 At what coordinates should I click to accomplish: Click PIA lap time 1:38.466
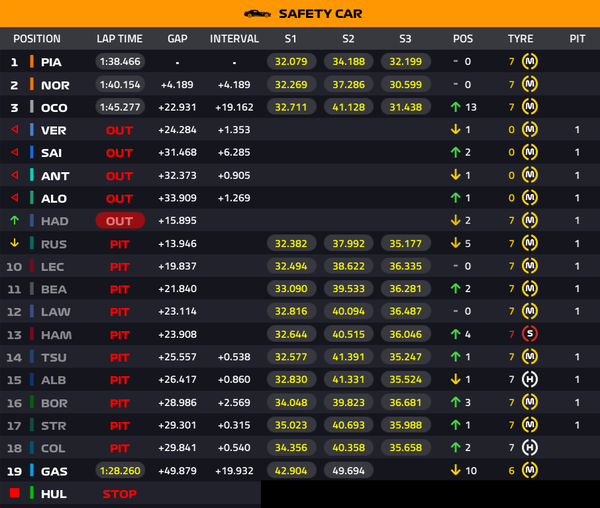click(x=120, y=62)
